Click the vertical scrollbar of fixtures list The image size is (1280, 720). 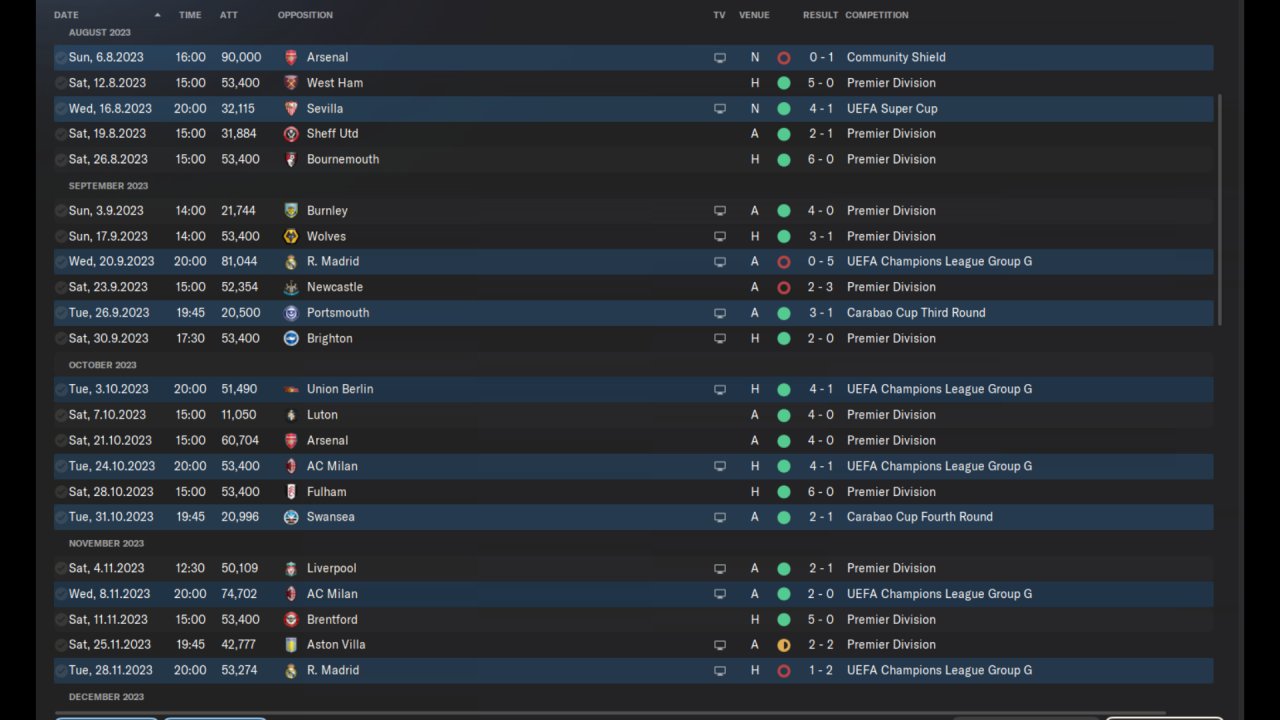tap(1219, 210)
